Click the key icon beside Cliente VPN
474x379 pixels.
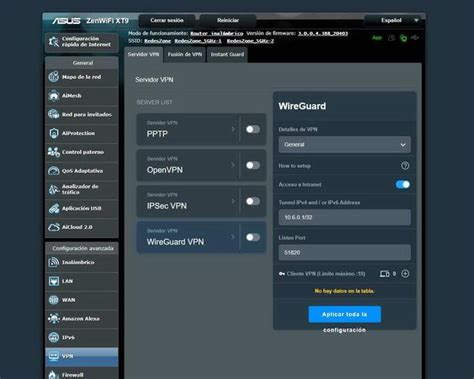[282, 274]
